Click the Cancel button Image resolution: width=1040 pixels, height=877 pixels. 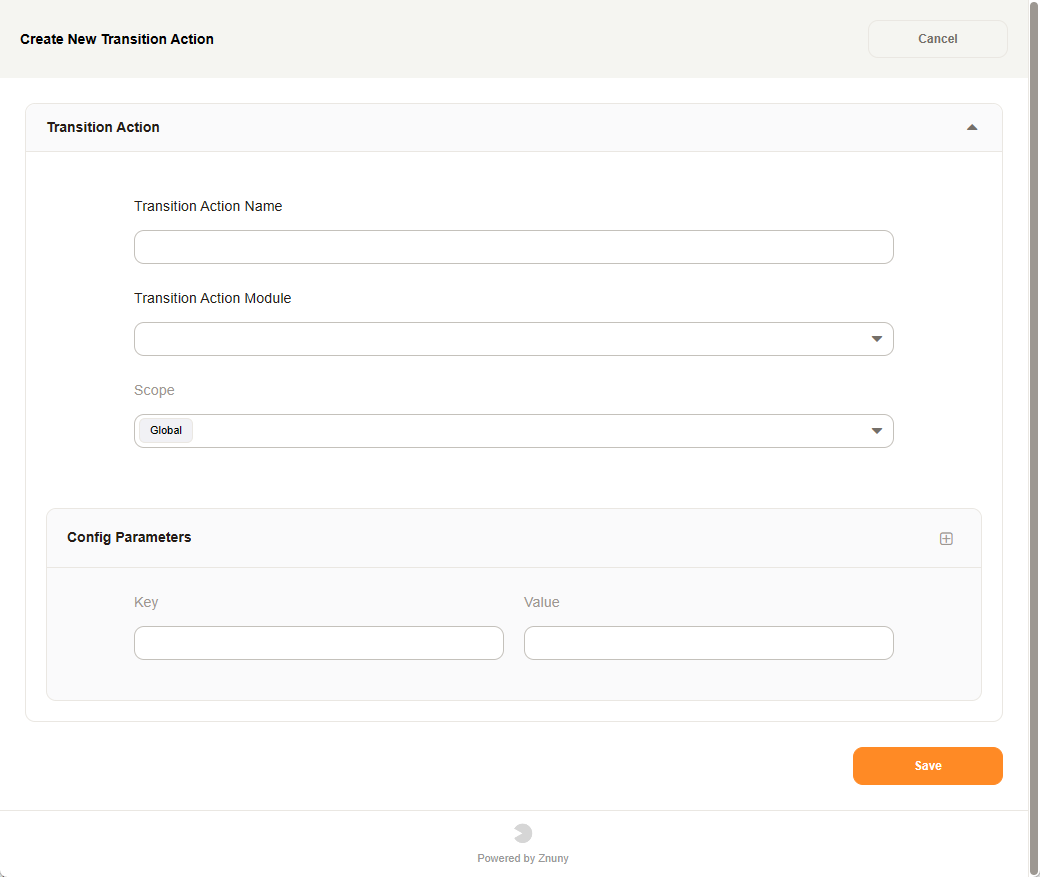tap(936, 38)
